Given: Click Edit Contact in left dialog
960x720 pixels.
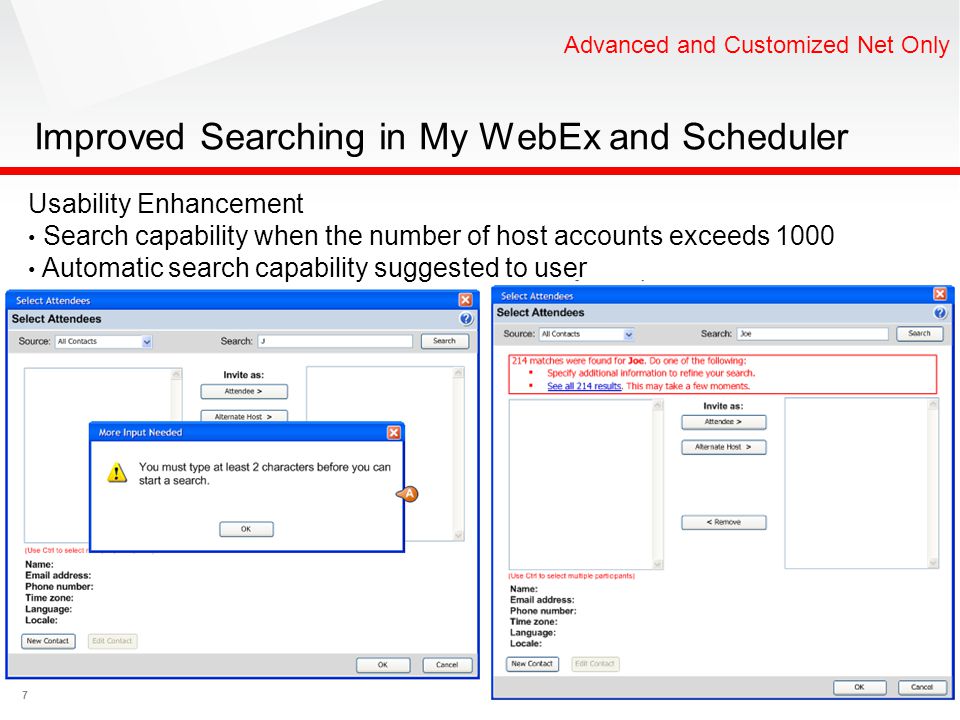Looking at the screenshot, I should (112, 641).
